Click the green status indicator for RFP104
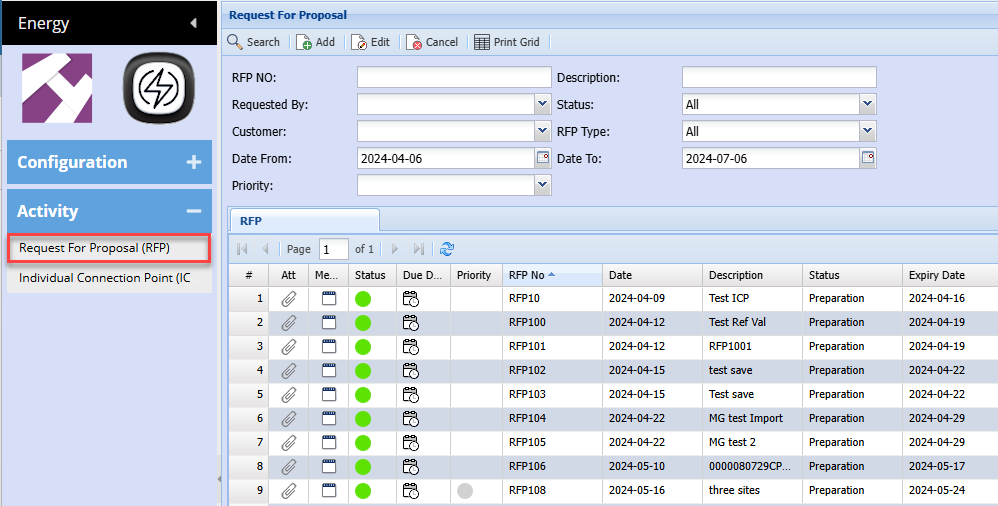The width and height of the screenshot is (998, 506). point(363,418)
